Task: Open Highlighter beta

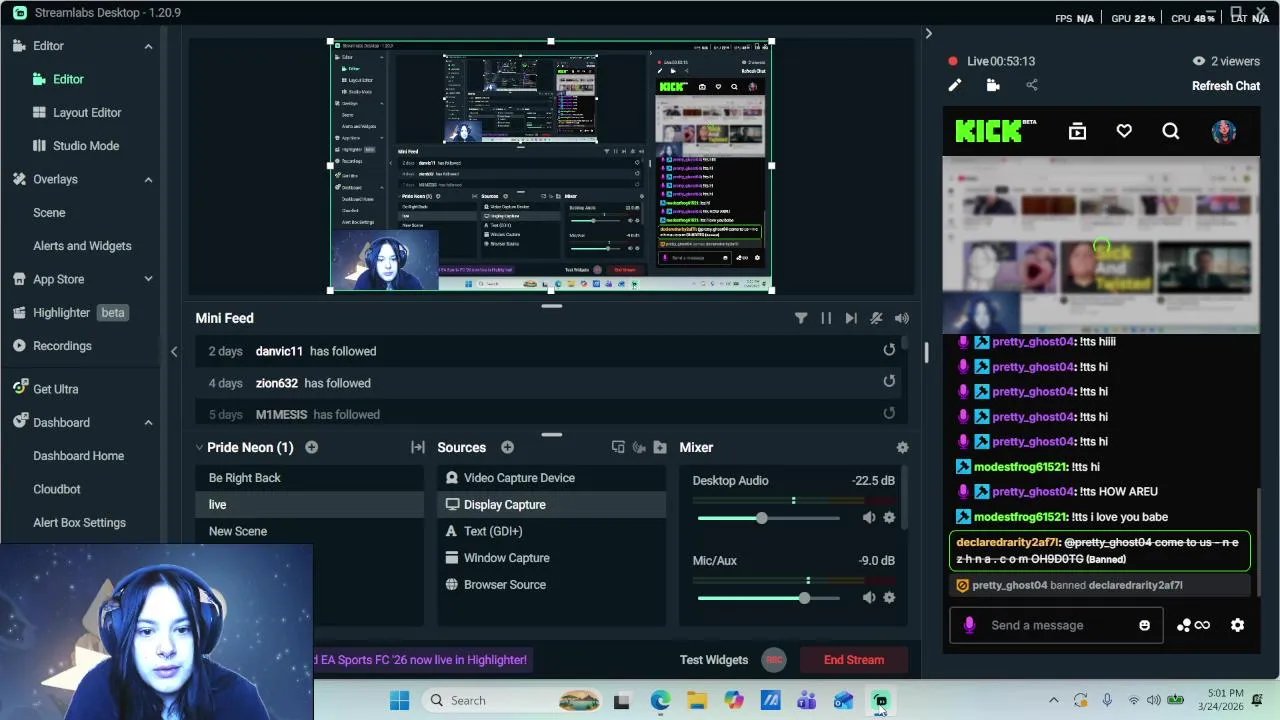Action: pyautogui.click(x=69, y=312)
